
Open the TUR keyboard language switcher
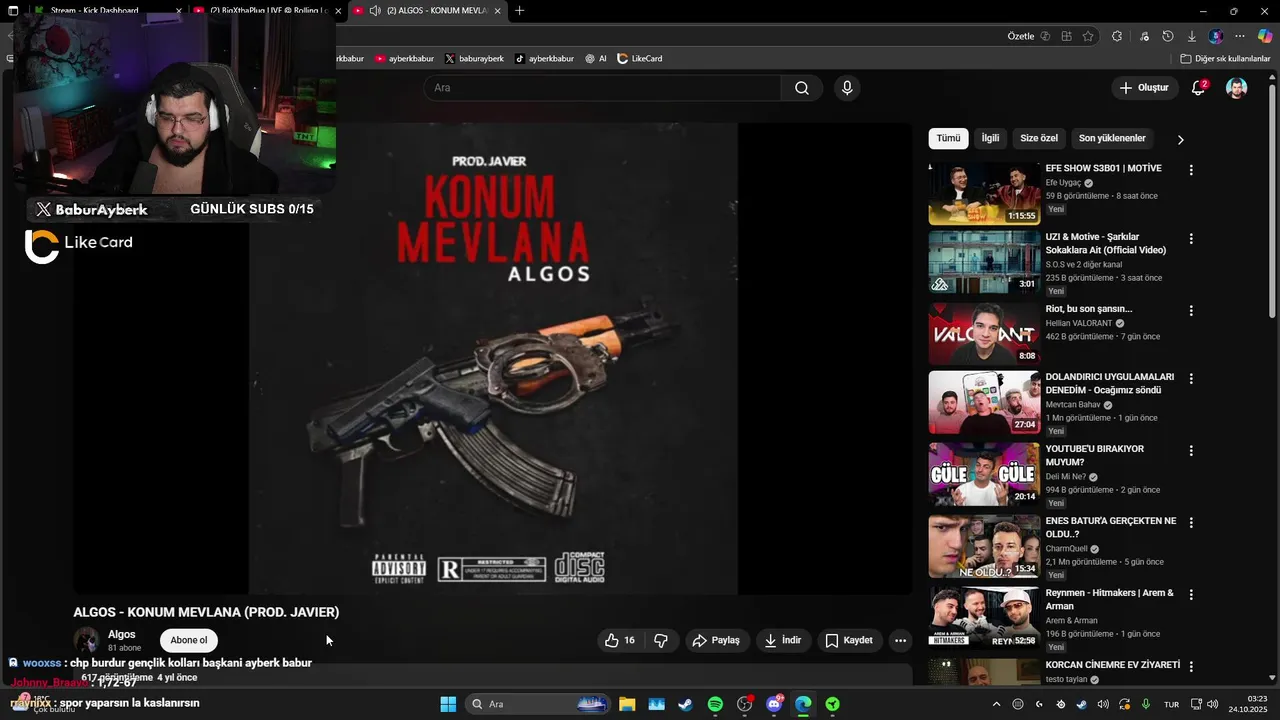click(x=1171, y=704)
